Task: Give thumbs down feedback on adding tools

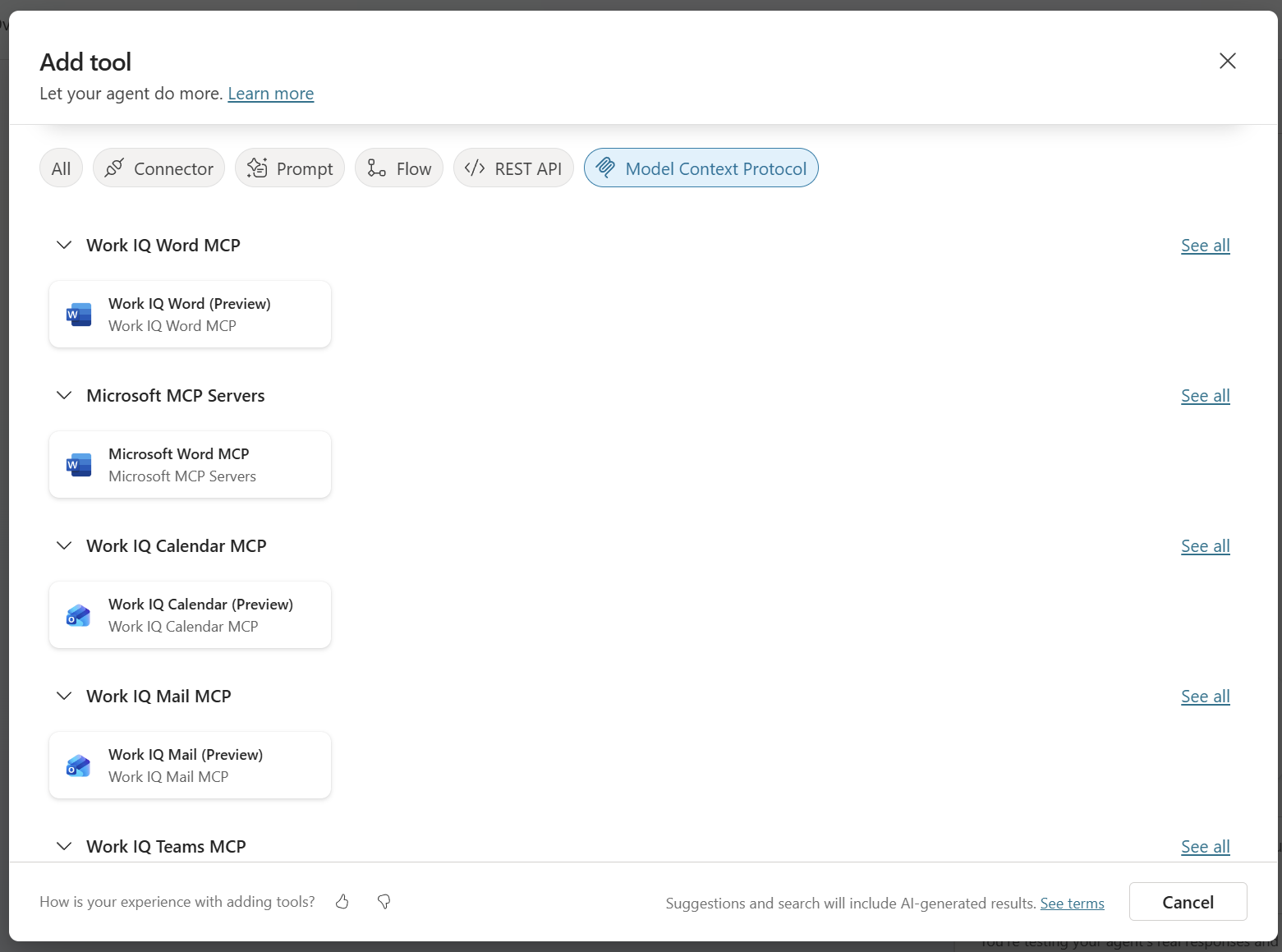Action: pos(383,901)
